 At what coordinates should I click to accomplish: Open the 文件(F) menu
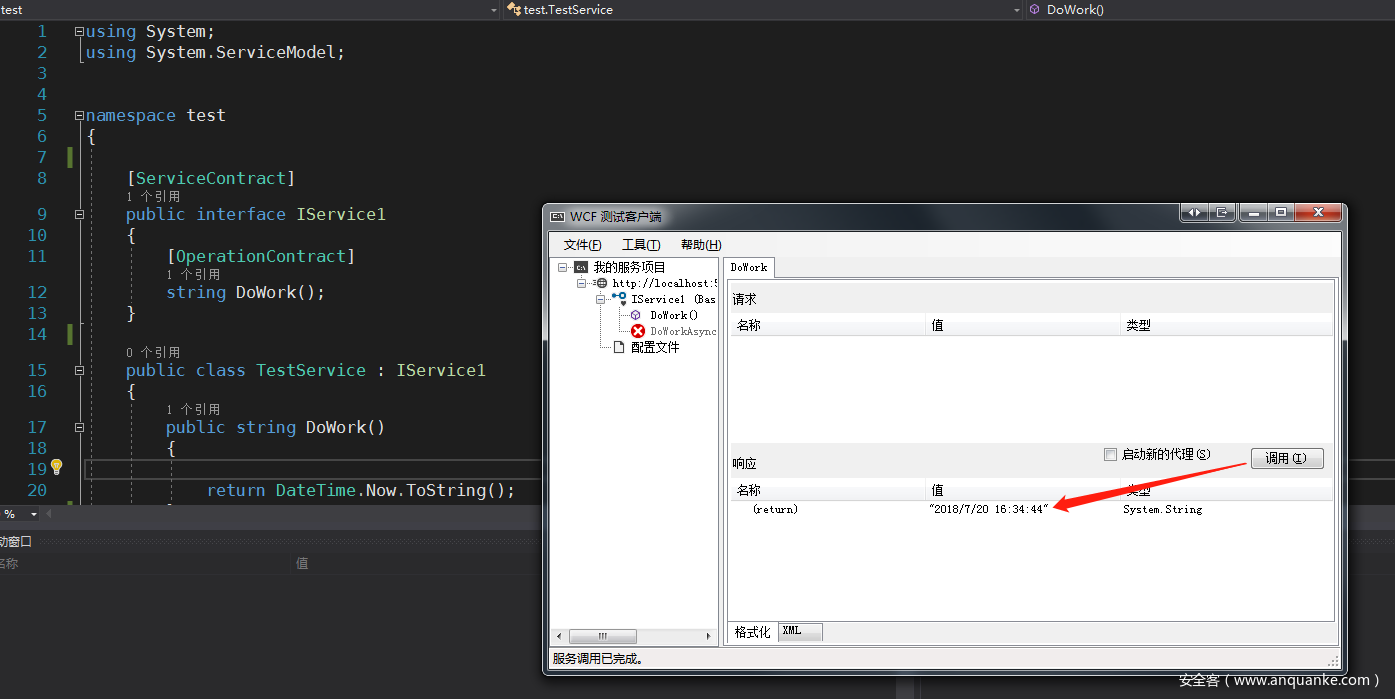pyautogui.click(x=582, y=245)
